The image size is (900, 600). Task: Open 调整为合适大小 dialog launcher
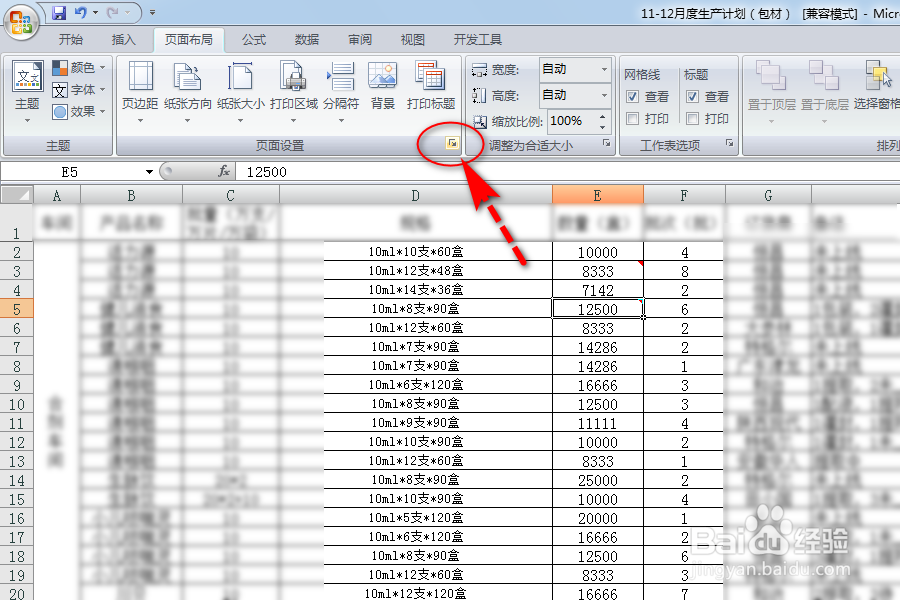607,143
